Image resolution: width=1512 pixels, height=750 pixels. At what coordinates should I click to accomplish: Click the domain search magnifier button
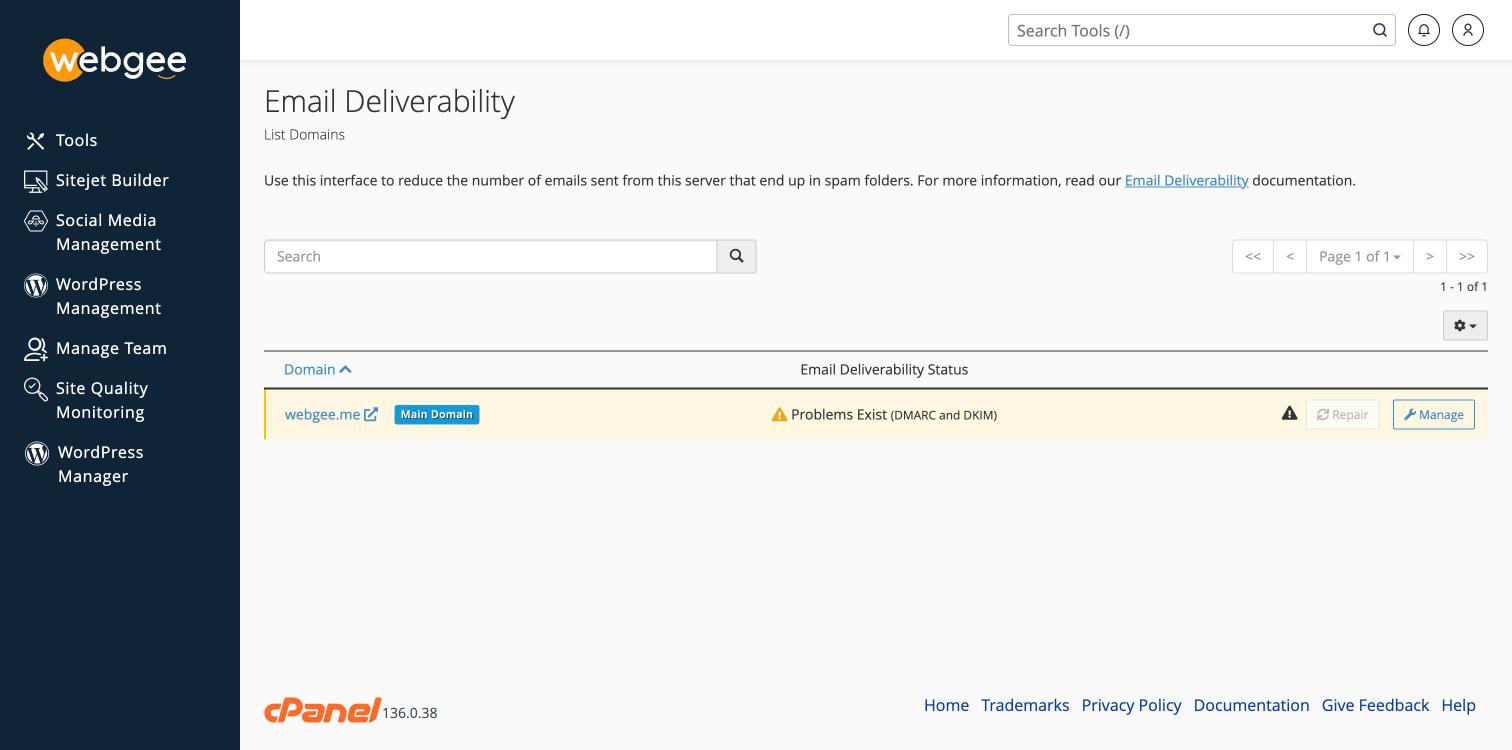pos(737,256)
